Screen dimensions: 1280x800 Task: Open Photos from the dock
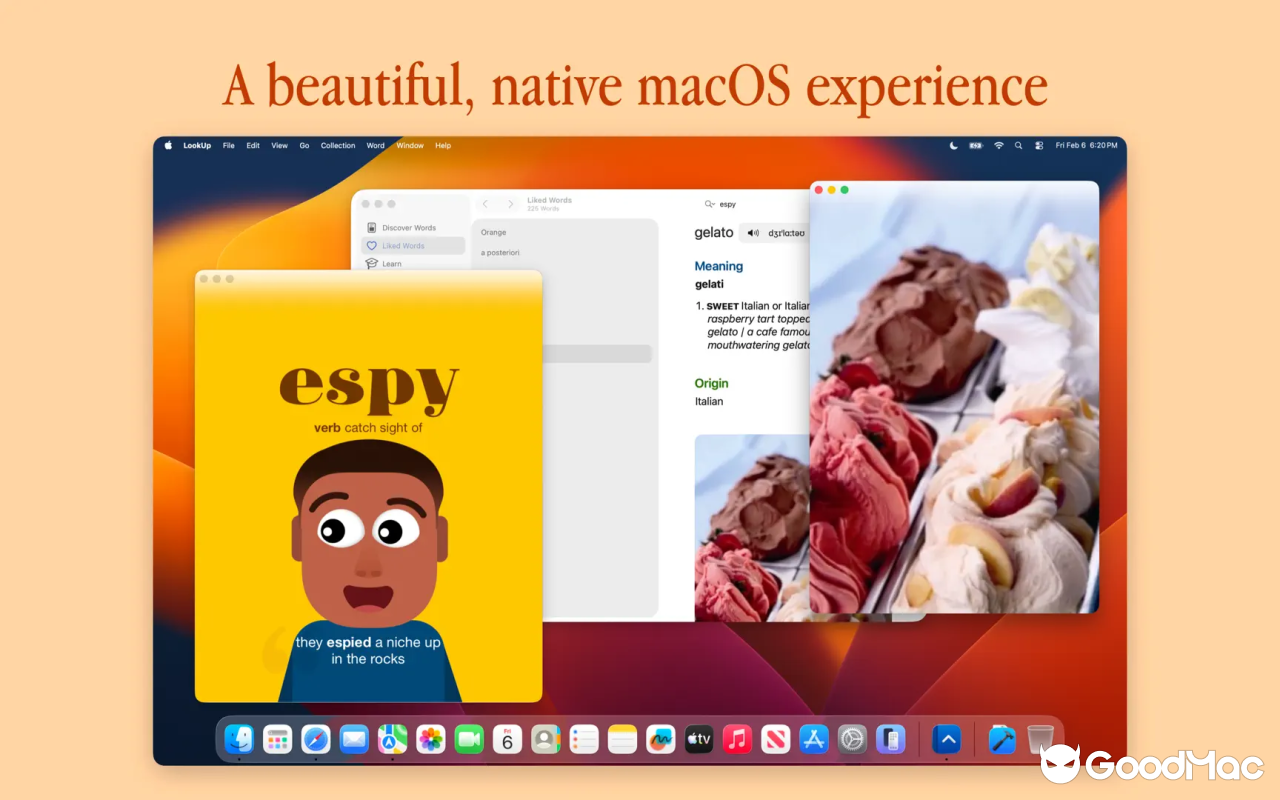(x=431, y=739)
